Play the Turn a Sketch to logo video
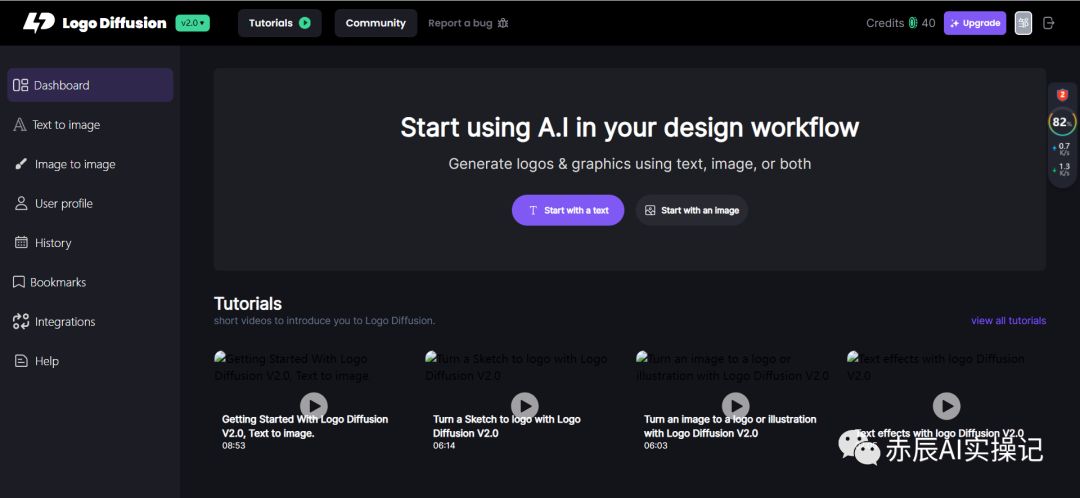 (x=525, y=406)
